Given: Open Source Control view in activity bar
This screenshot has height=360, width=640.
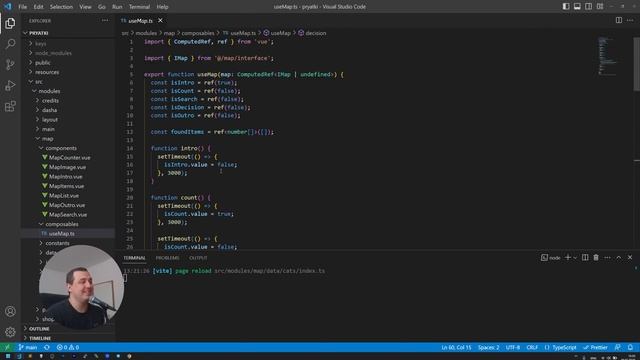Looking at the screenshot, I should [x=10, y=64].
